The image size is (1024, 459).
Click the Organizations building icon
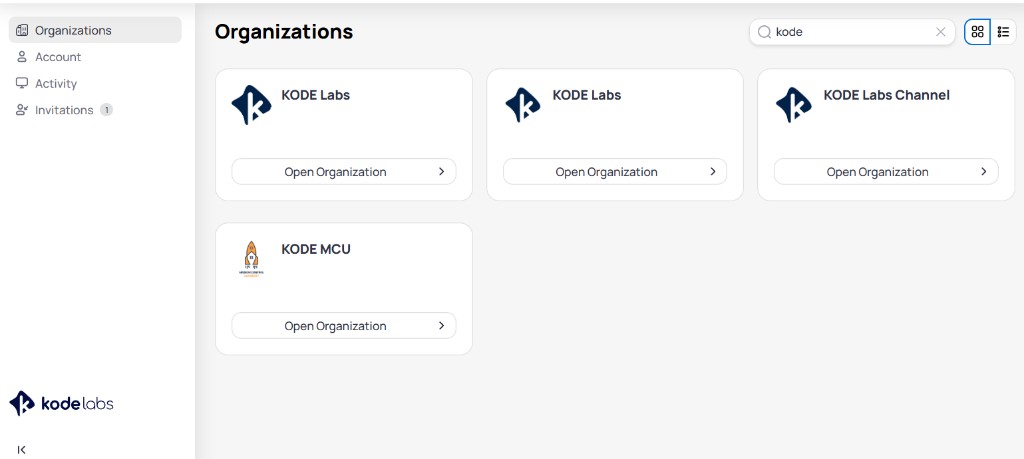(x=22, y=30)
